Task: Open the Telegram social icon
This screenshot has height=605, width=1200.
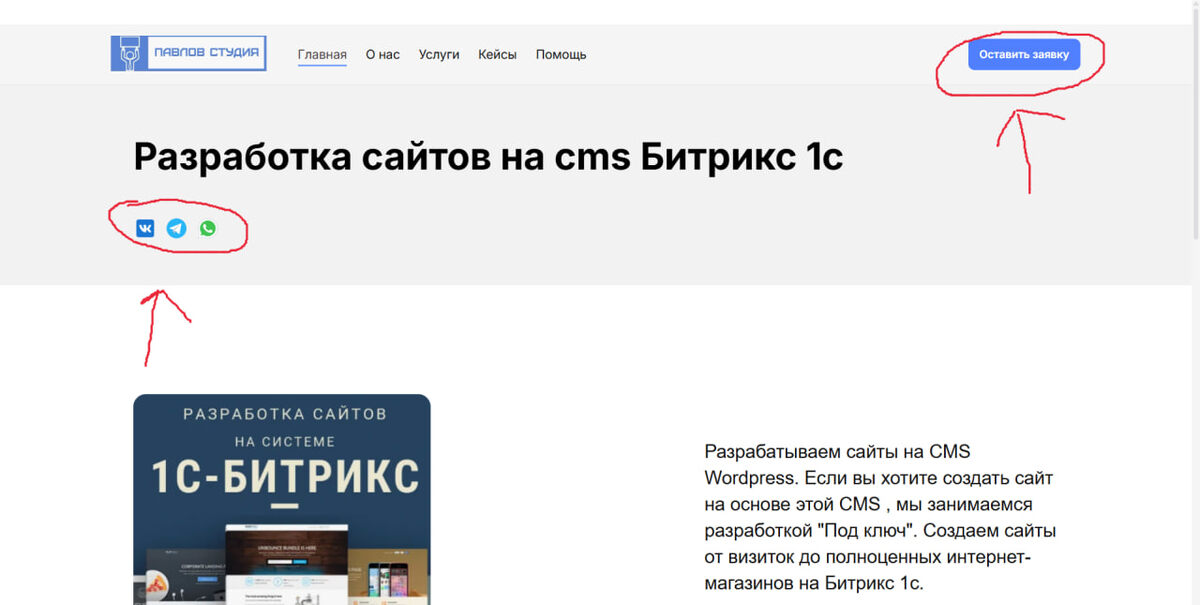Action: pyautogui.click(x=176, y=229)
